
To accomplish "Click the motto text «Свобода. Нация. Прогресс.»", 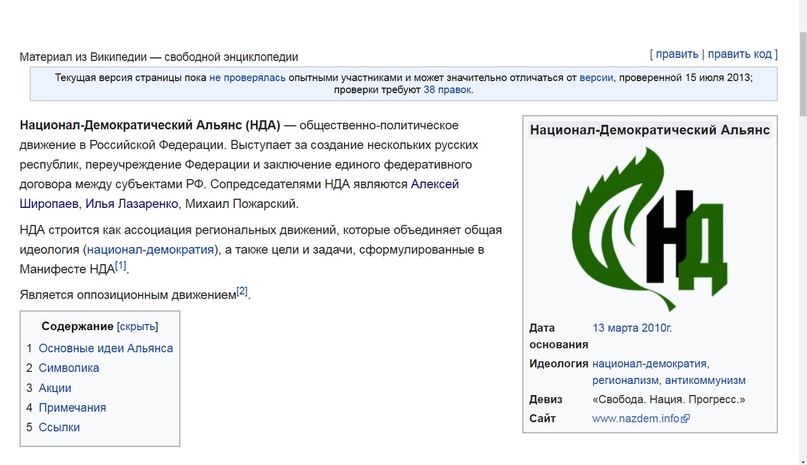I will (669, 399).
